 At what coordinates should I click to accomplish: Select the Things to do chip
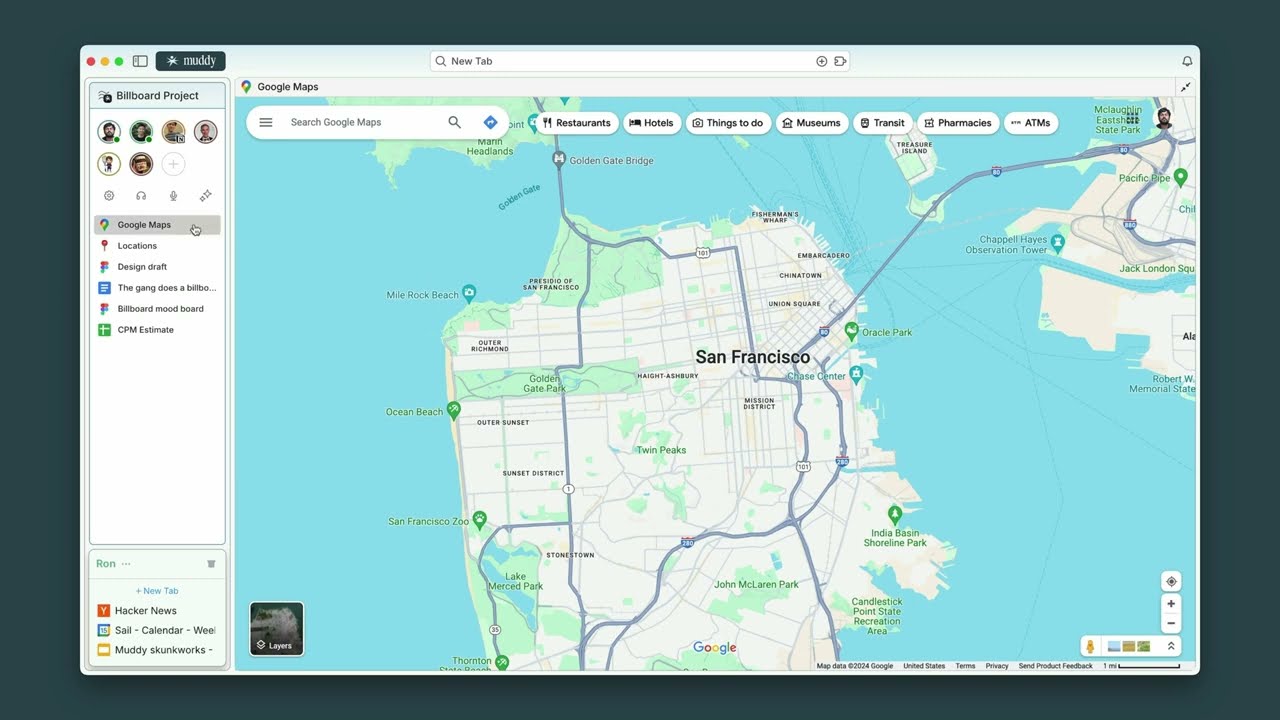(x=728, y=123)
